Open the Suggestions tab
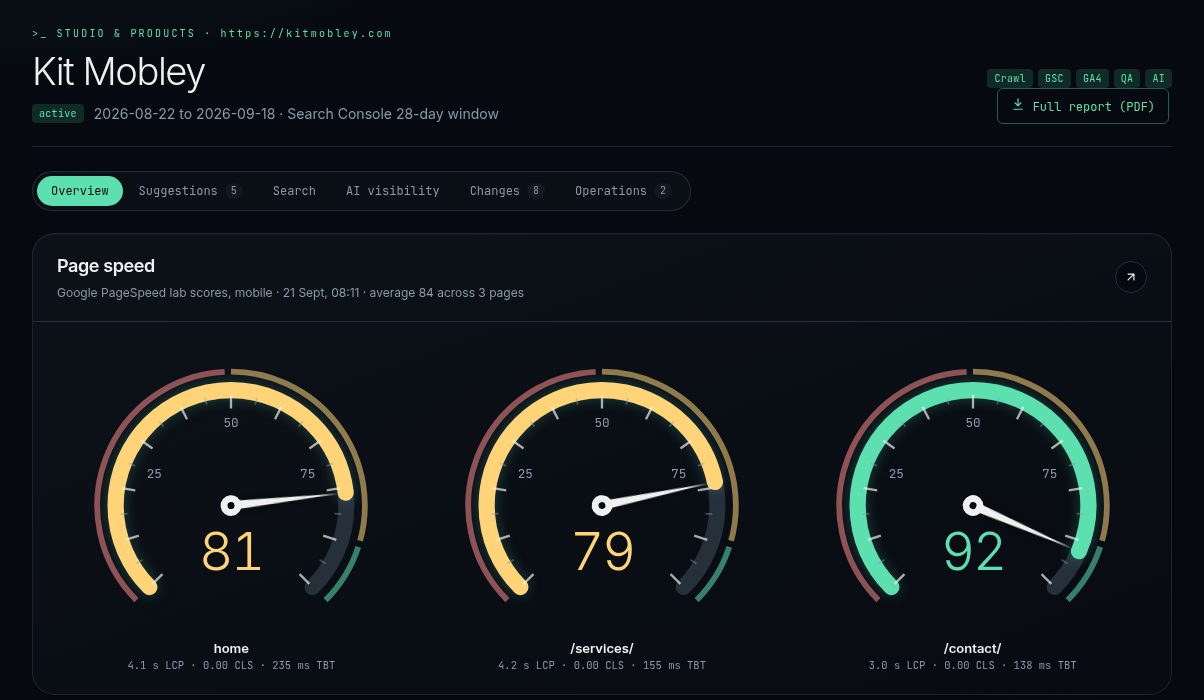The image size is (1204, 700). pyautogui.click(x=190, y=191)
